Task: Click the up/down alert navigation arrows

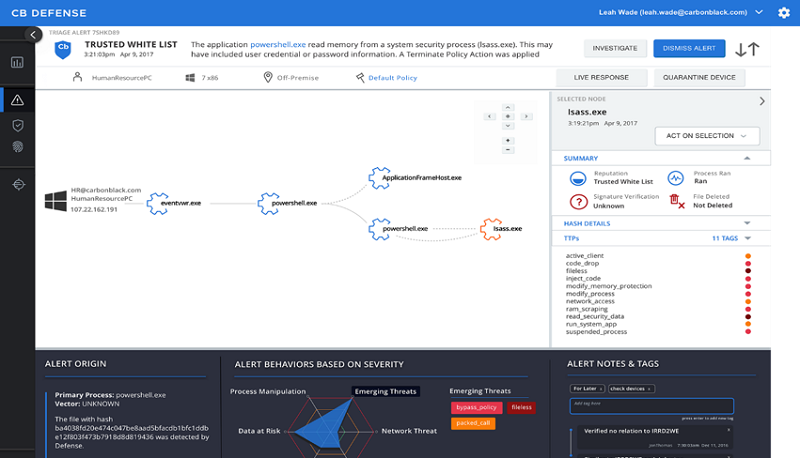Action: (x=747, y=49)
